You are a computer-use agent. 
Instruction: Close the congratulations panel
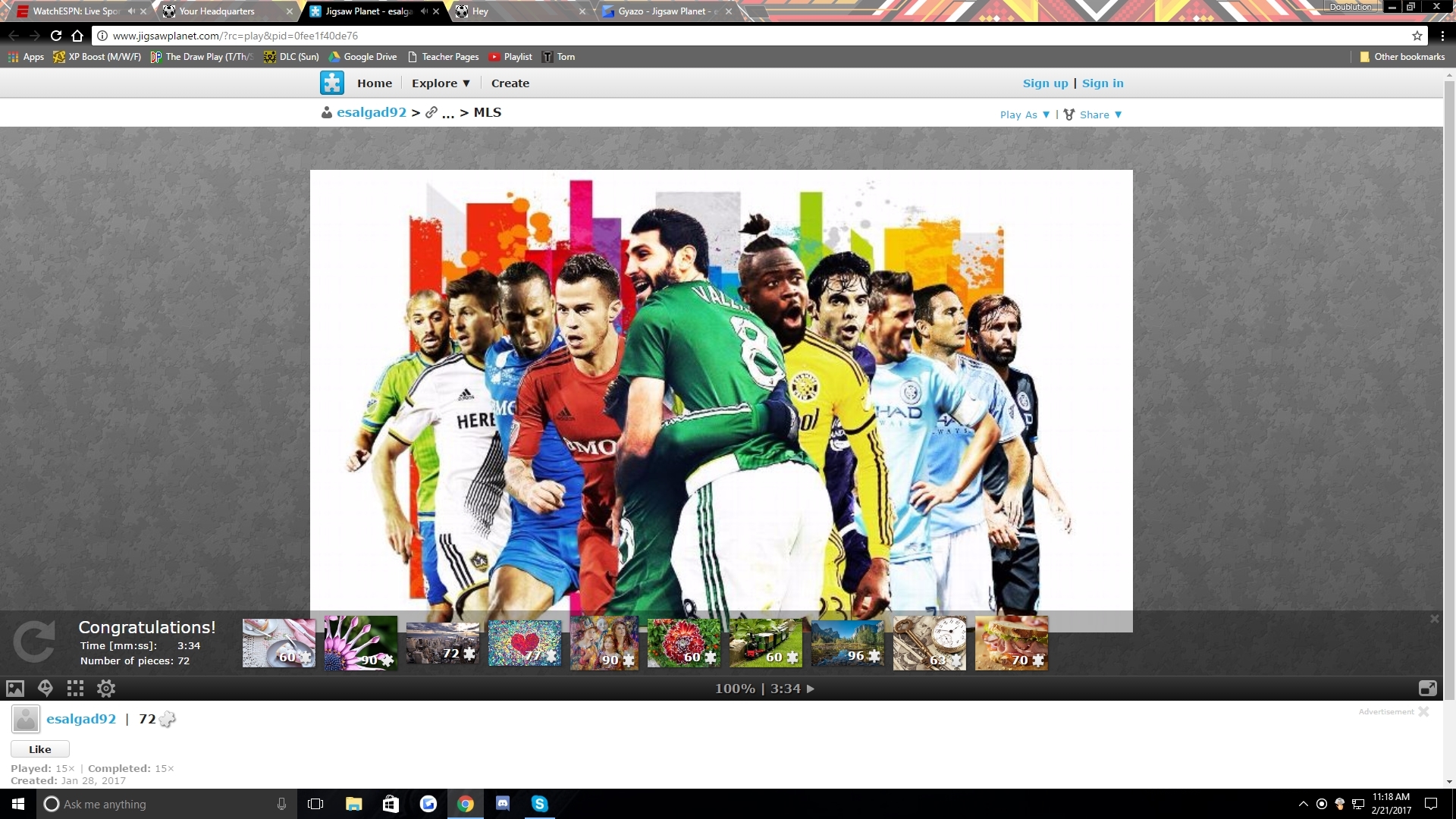click(1434, 619)
